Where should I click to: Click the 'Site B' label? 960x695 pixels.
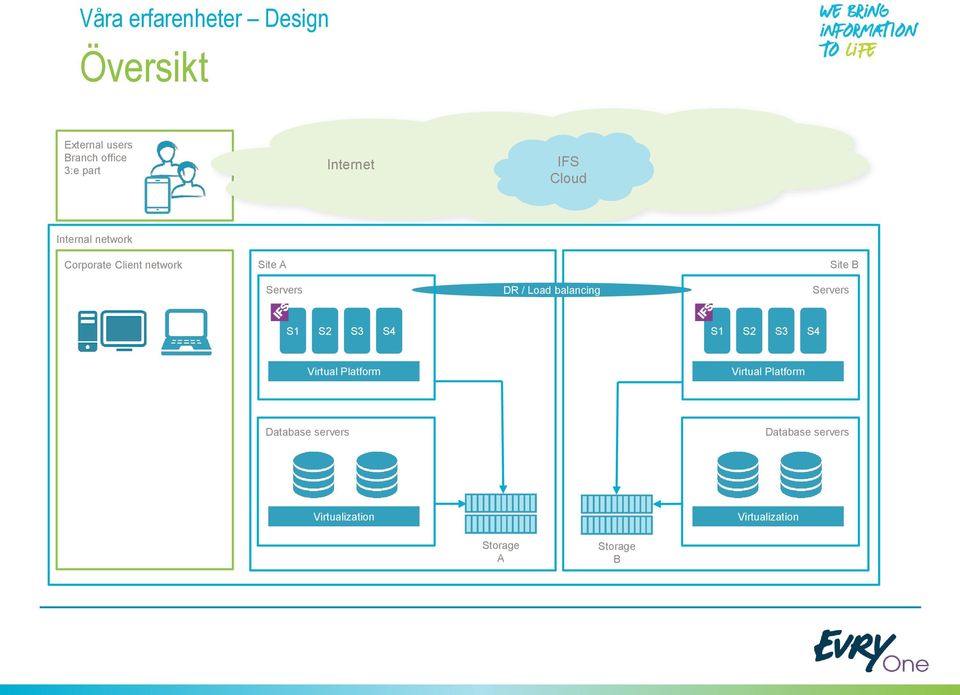click(x=844, y=265)
